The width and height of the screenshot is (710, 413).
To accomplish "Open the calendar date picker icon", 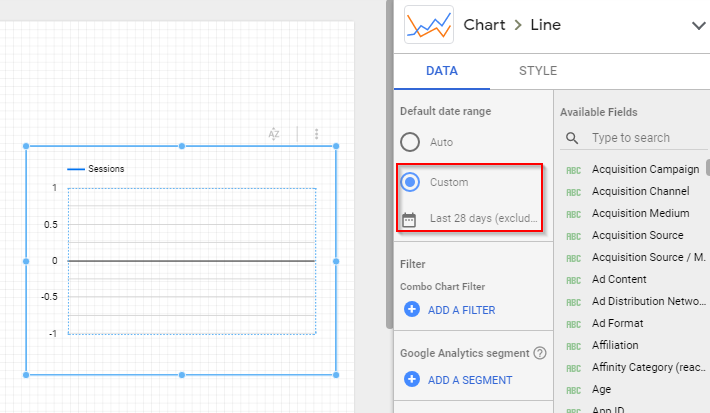I will (x=409, y=219).
